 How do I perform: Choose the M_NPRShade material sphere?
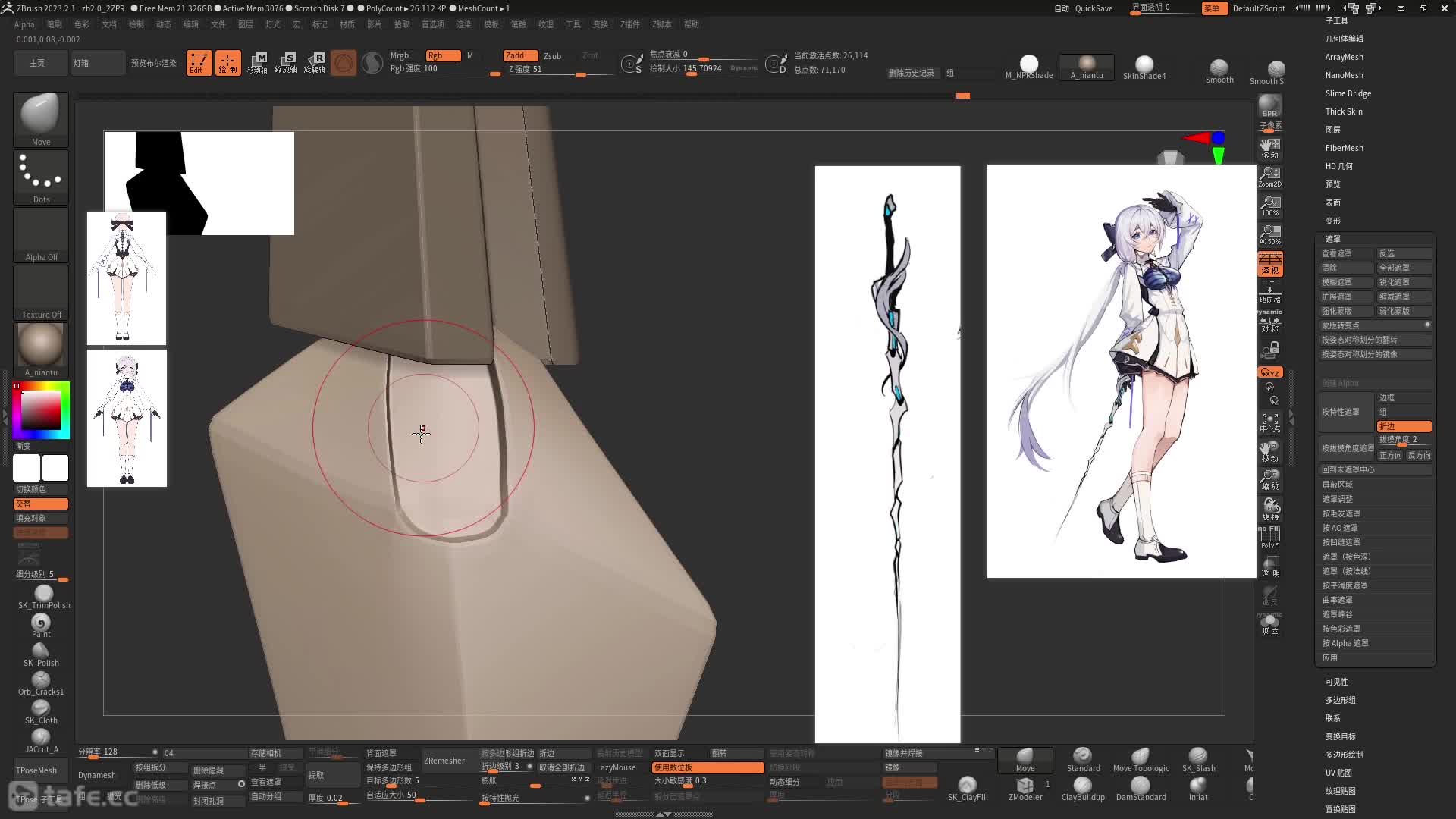(1029, 67)
